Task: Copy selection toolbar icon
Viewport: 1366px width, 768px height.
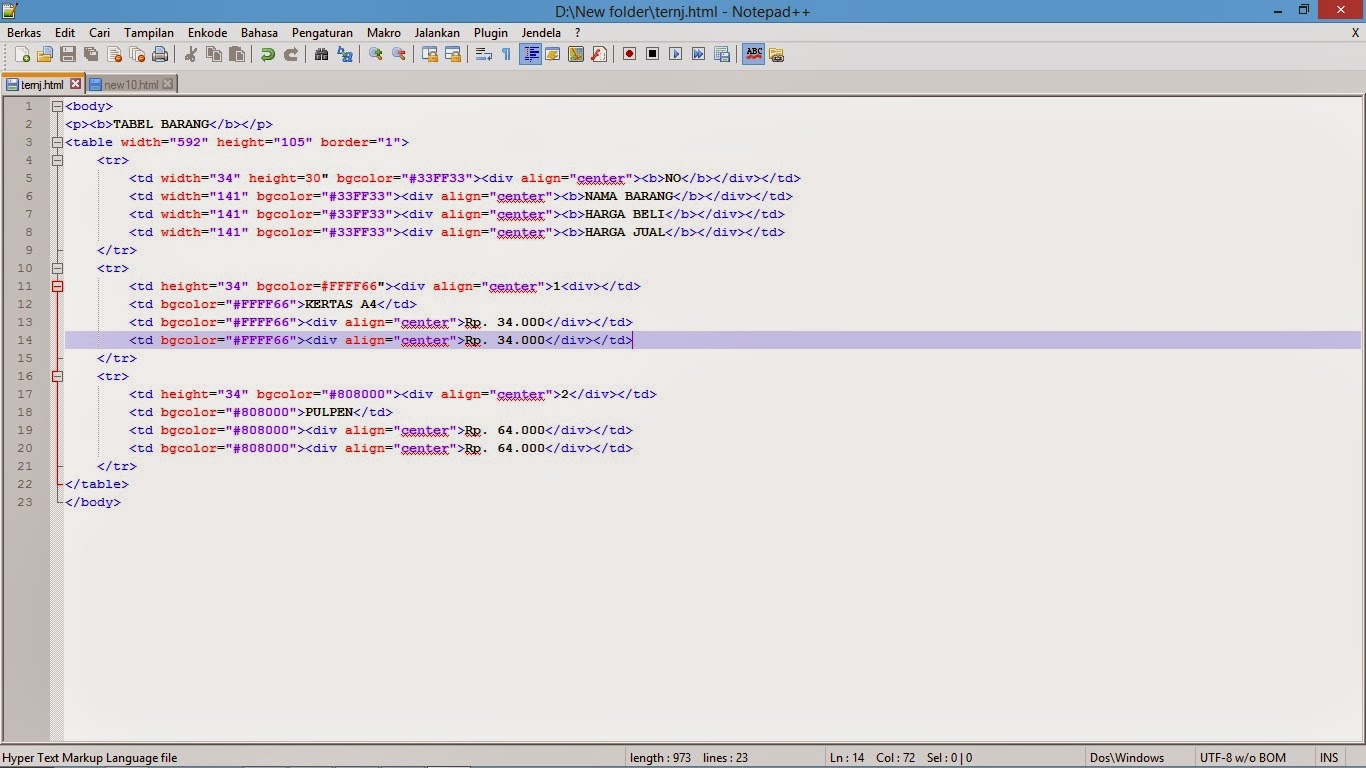Action: pos(213,54)
